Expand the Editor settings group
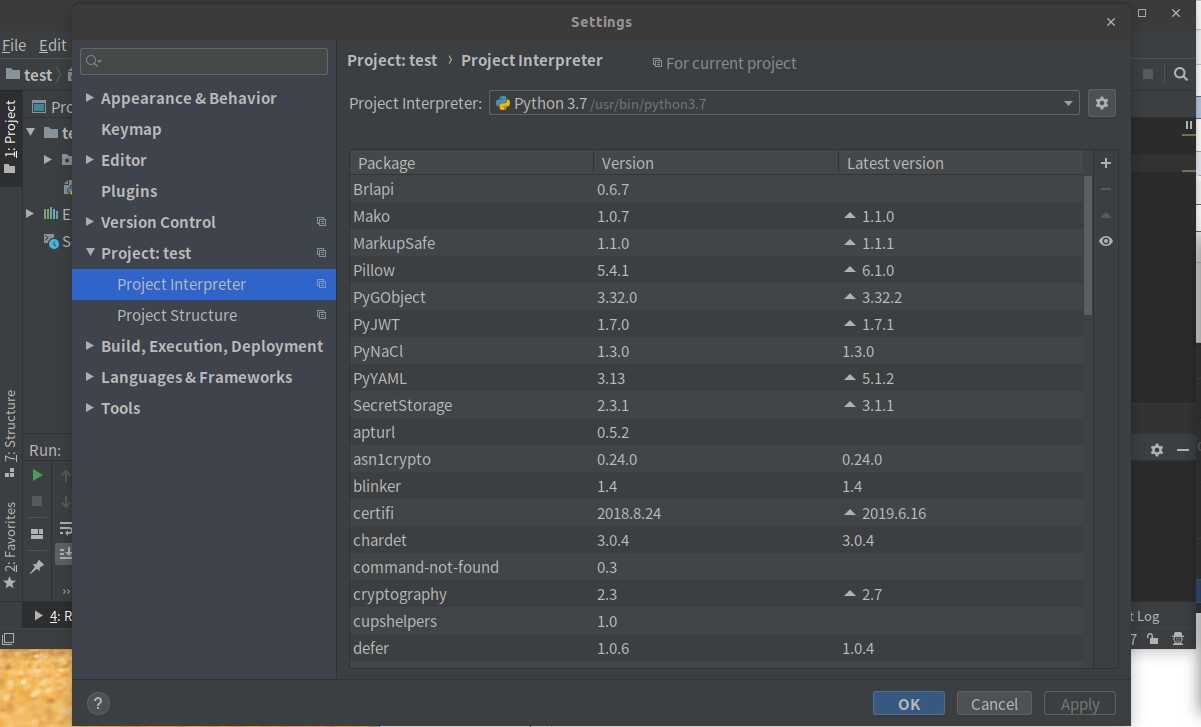 pyautogui.click(x=90, y=160)
